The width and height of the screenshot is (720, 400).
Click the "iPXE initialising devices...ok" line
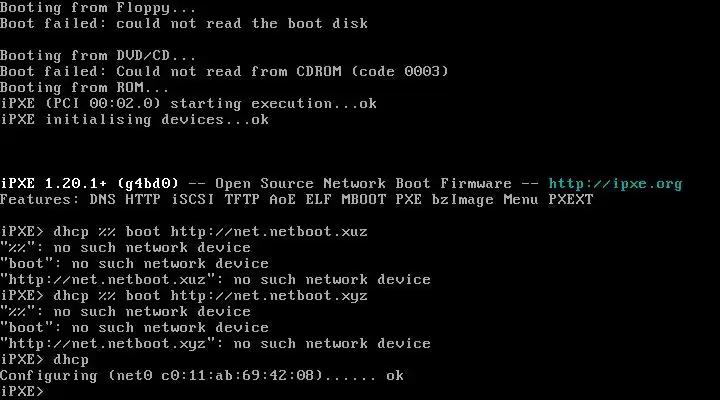click(x=135, y=119)
